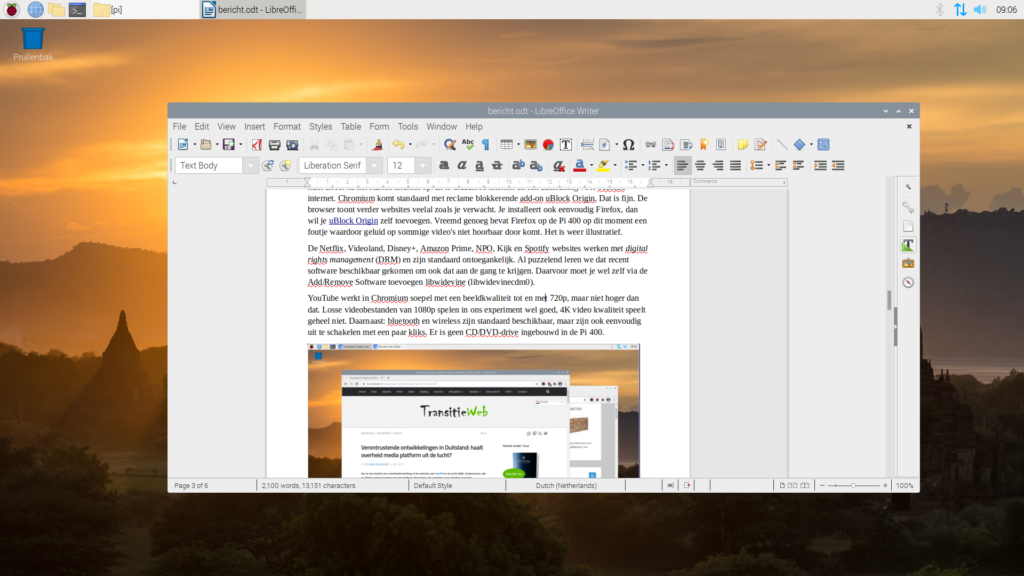Click the font color swatch button
Viewport: 1024px width, 576px height.
coord(579,165)
